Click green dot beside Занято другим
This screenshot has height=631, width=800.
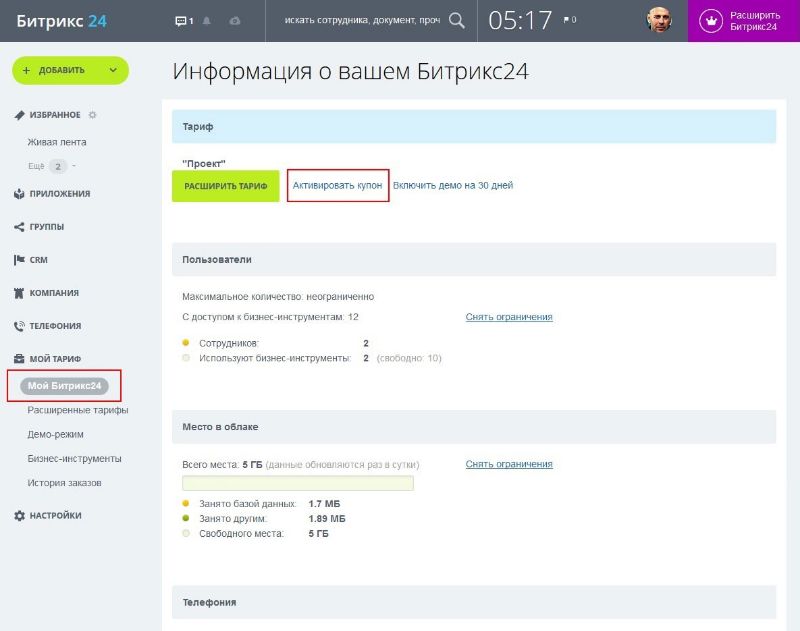tap(186, 518)
